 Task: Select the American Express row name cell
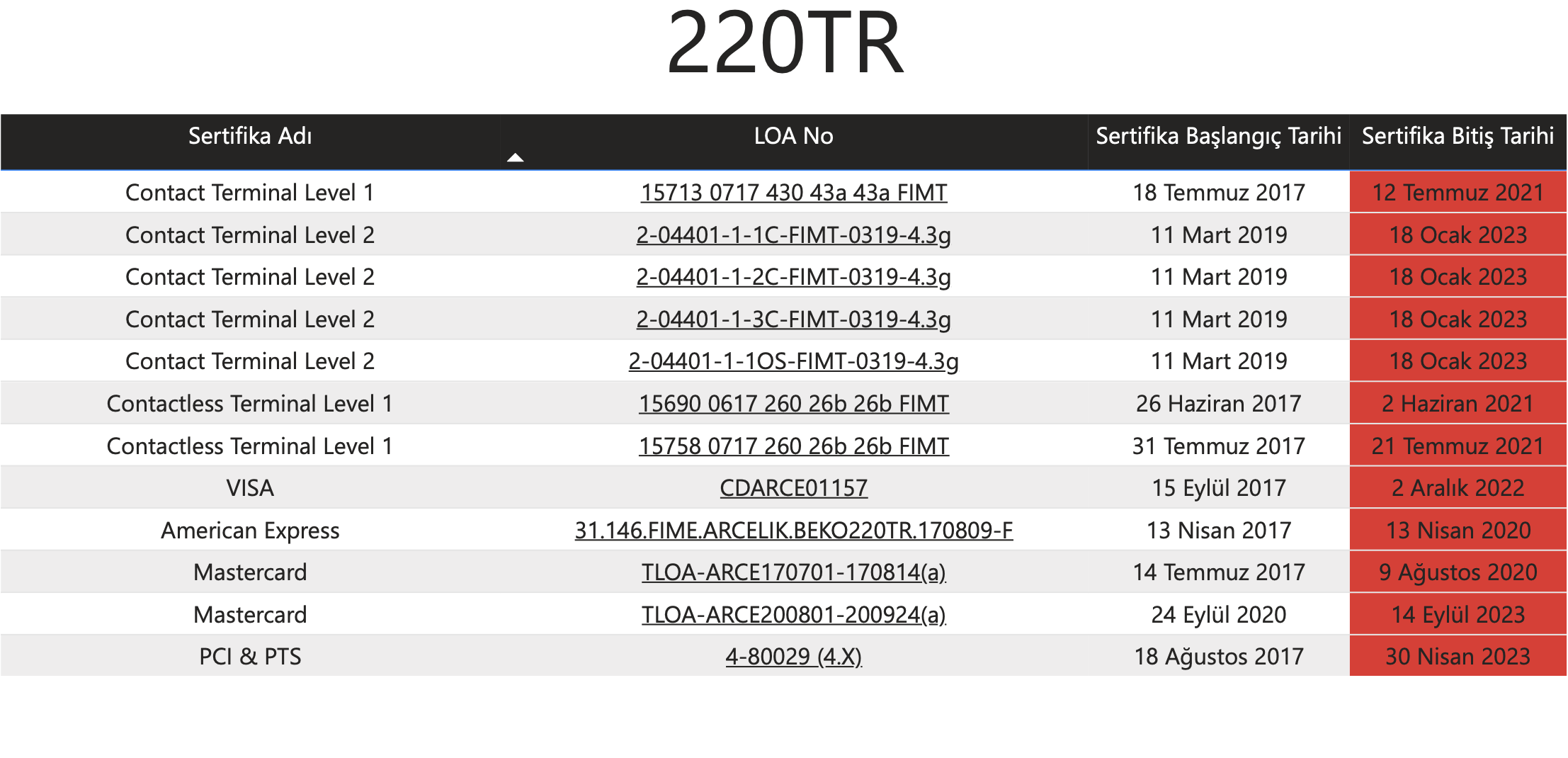pyautogui.click(x=250, y=531)
